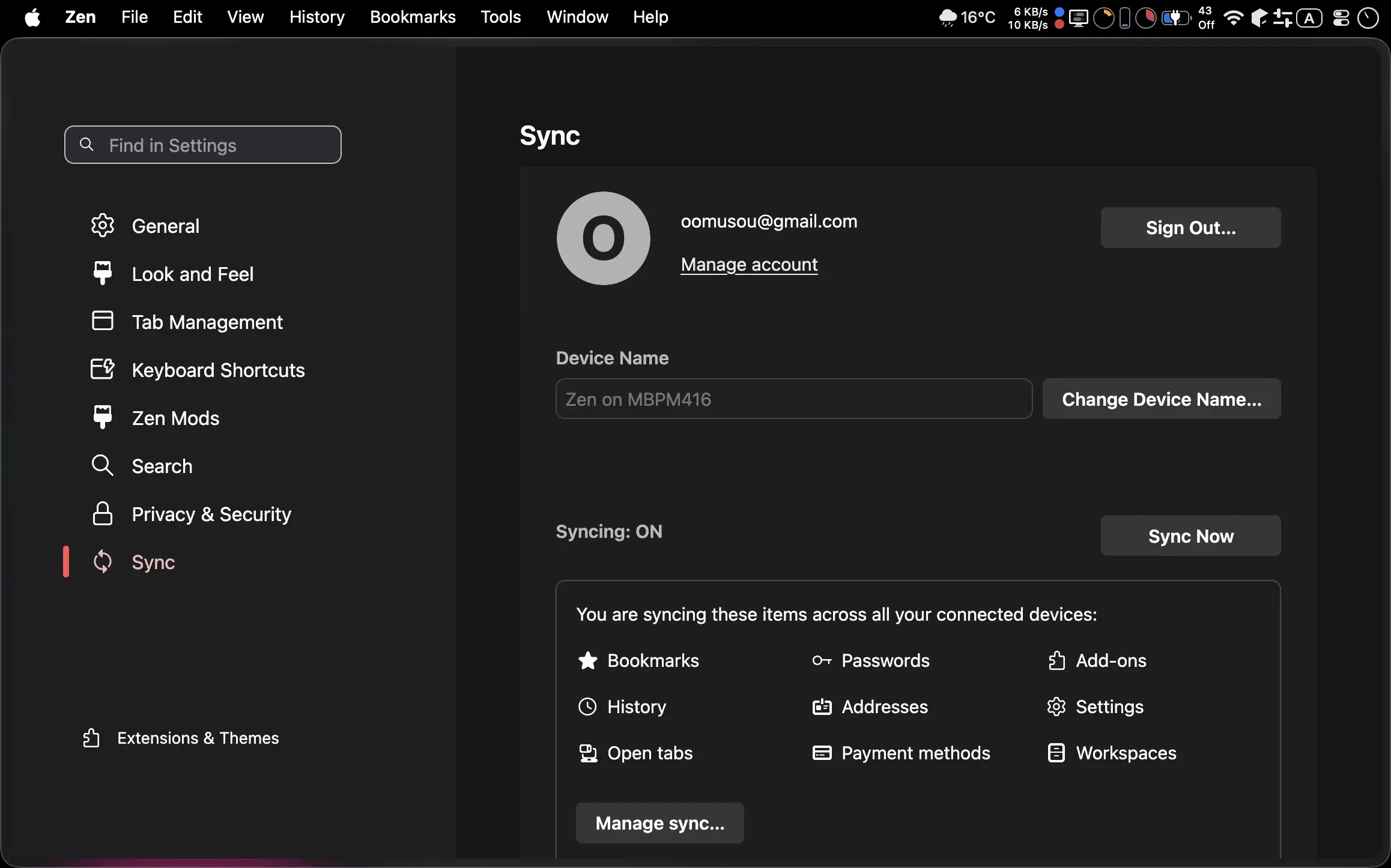Open the Bookmarks menu in menu bar
Viewport: 1391px width, 868px height.
click(413, 17)
